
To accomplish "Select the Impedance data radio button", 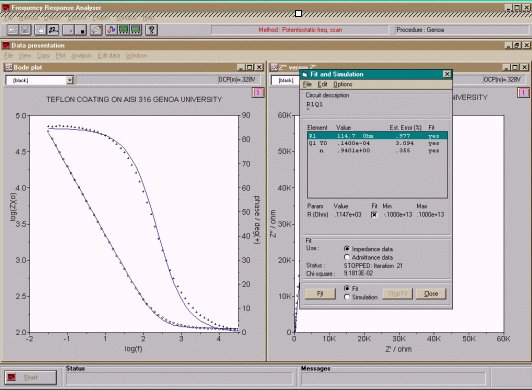I will click(346, 248).
